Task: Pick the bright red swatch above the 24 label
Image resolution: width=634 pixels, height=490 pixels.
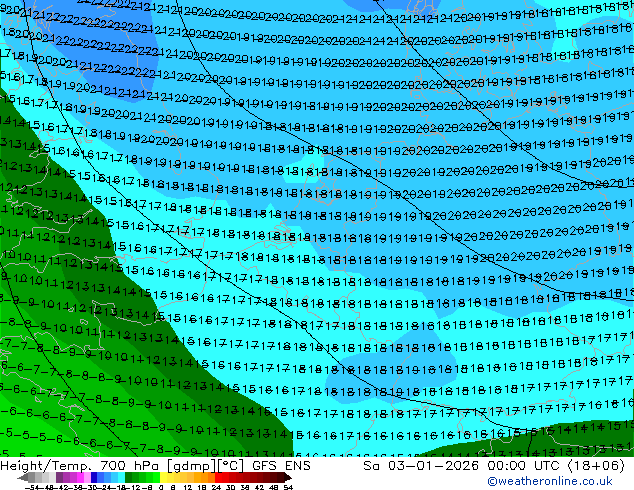Action: tap(218, 478)
